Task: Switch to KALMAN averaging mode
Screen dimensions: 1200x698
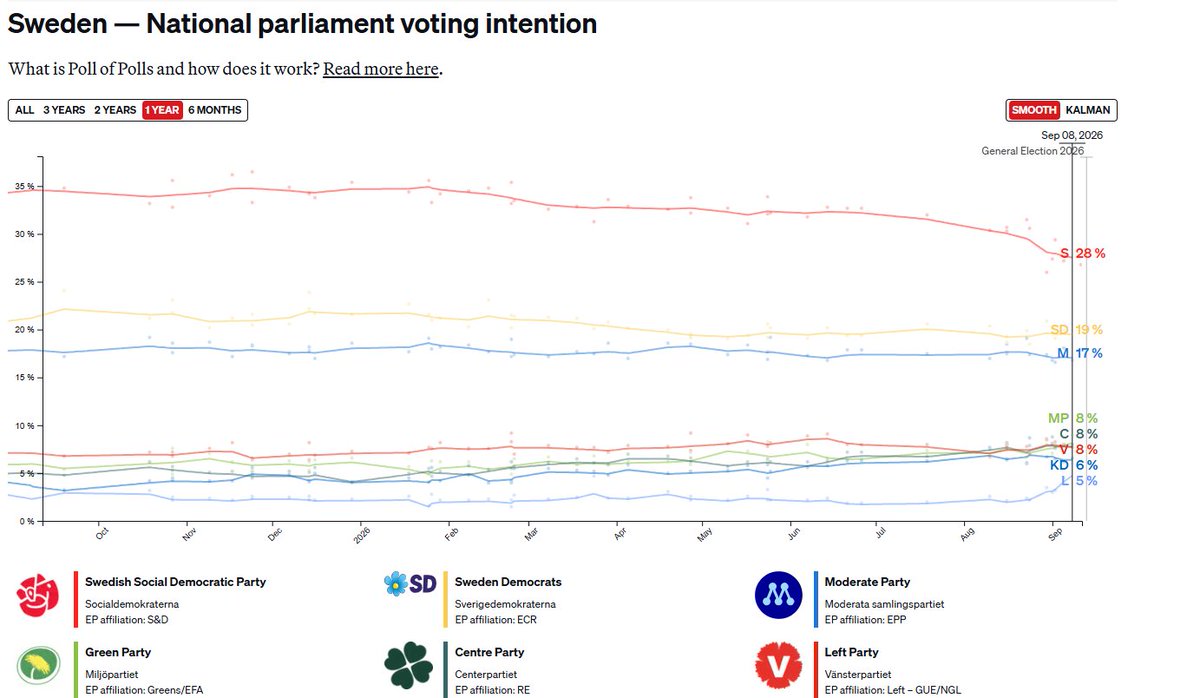Action: pos(1087,110)
